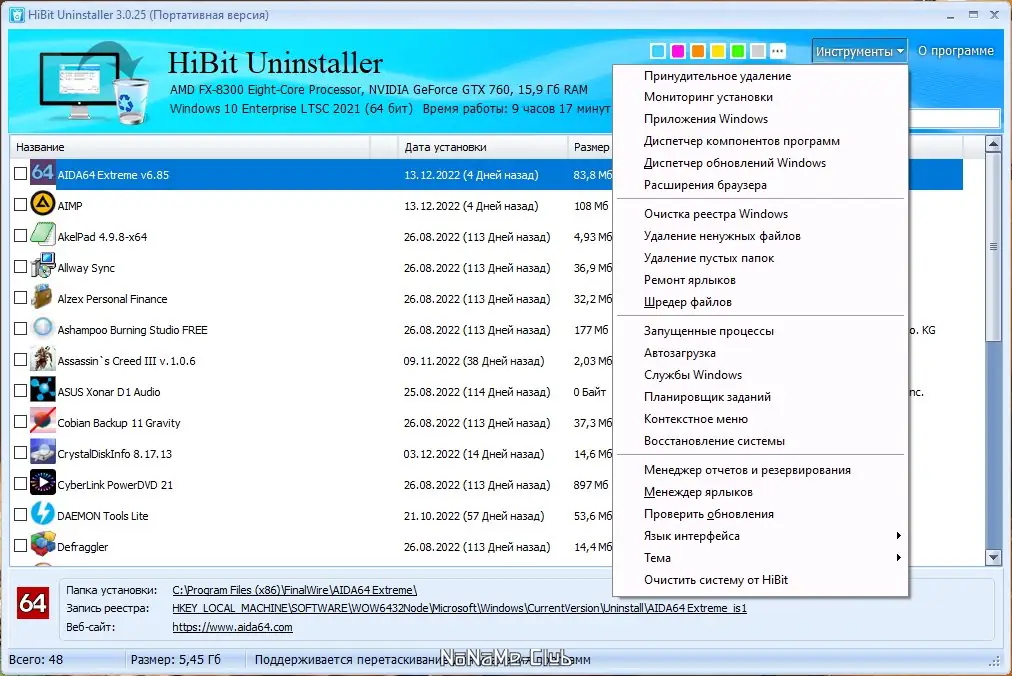The image size is (1012, 676).
Task: Open the AIDA64 install folder path link
Action: click(294, 590)
